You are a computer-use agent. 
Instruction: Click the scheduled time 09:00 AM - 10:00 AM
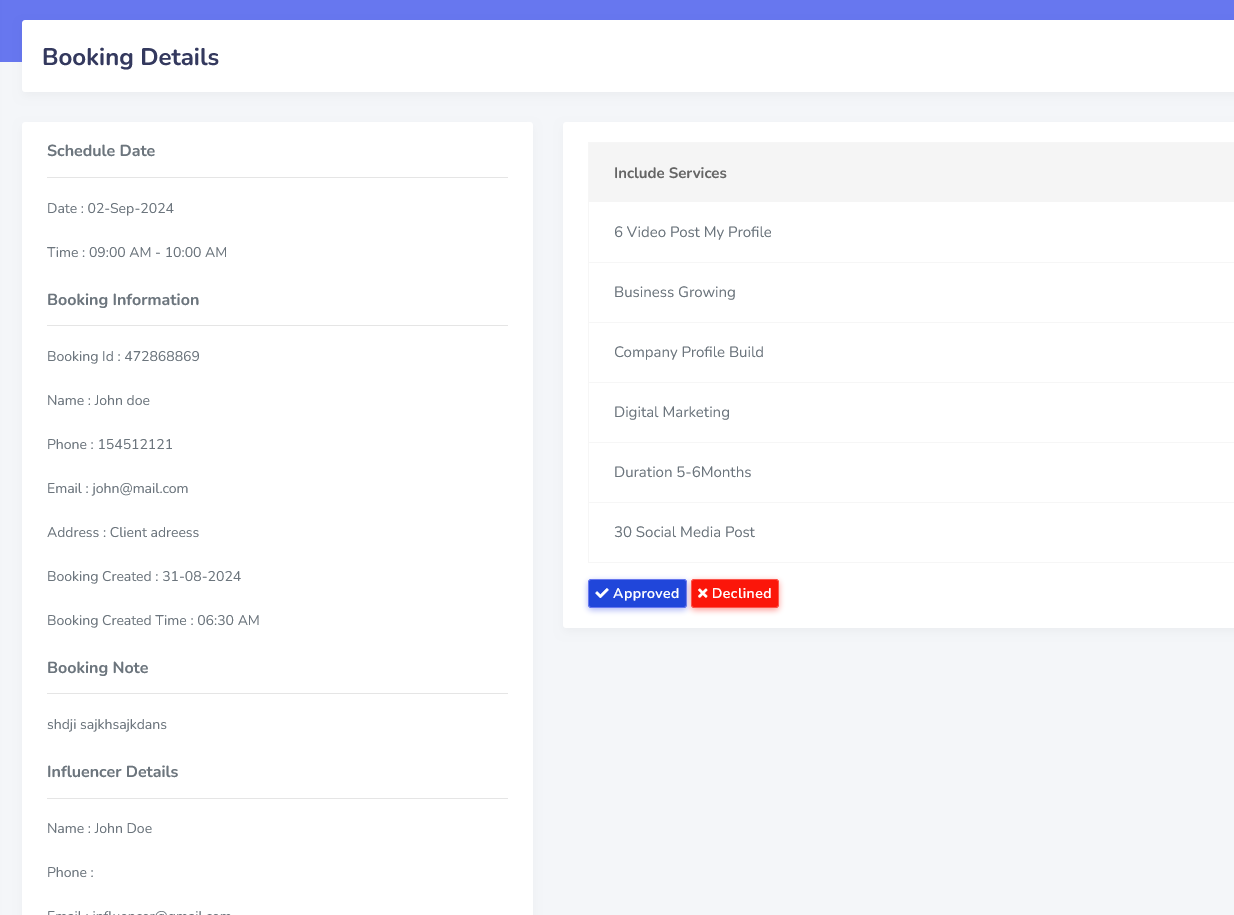coord(157,253)
